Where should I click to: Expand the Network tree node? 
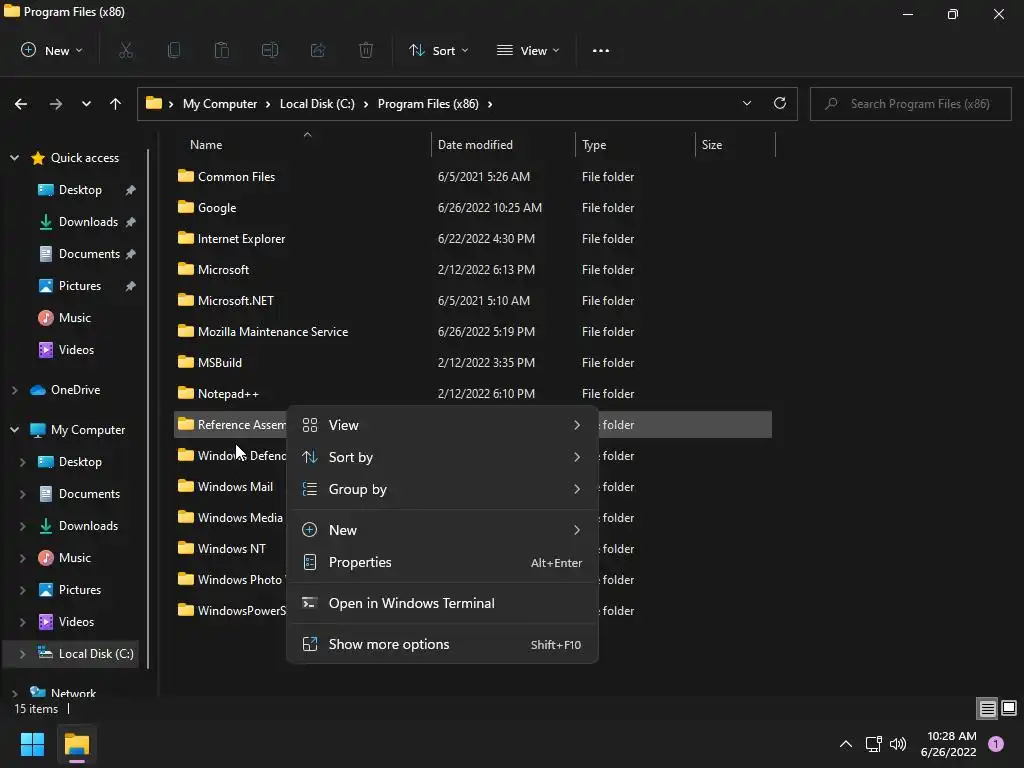coord(14,694)
